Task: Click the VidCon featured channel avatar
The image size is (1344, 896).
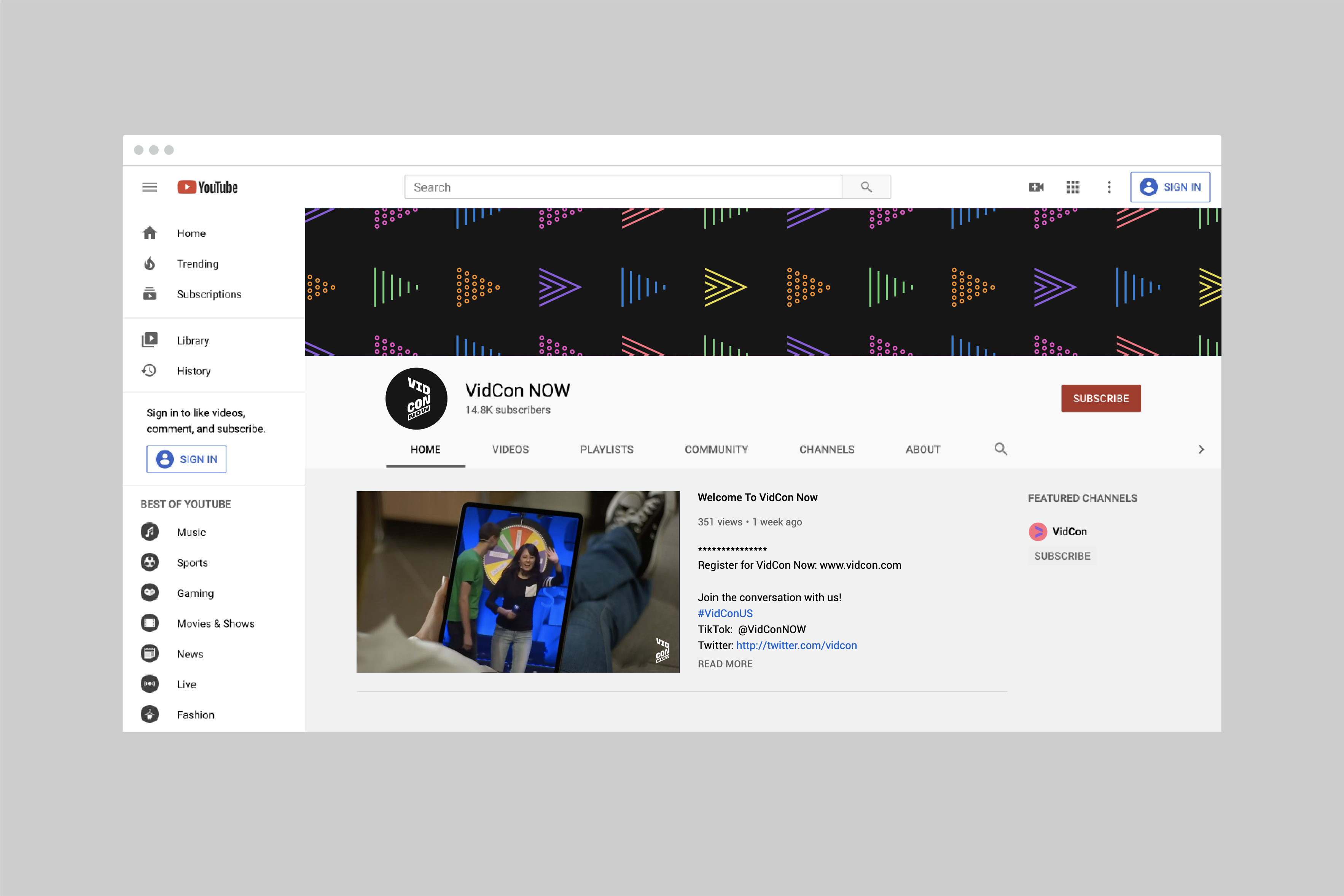Action: 1038,532
